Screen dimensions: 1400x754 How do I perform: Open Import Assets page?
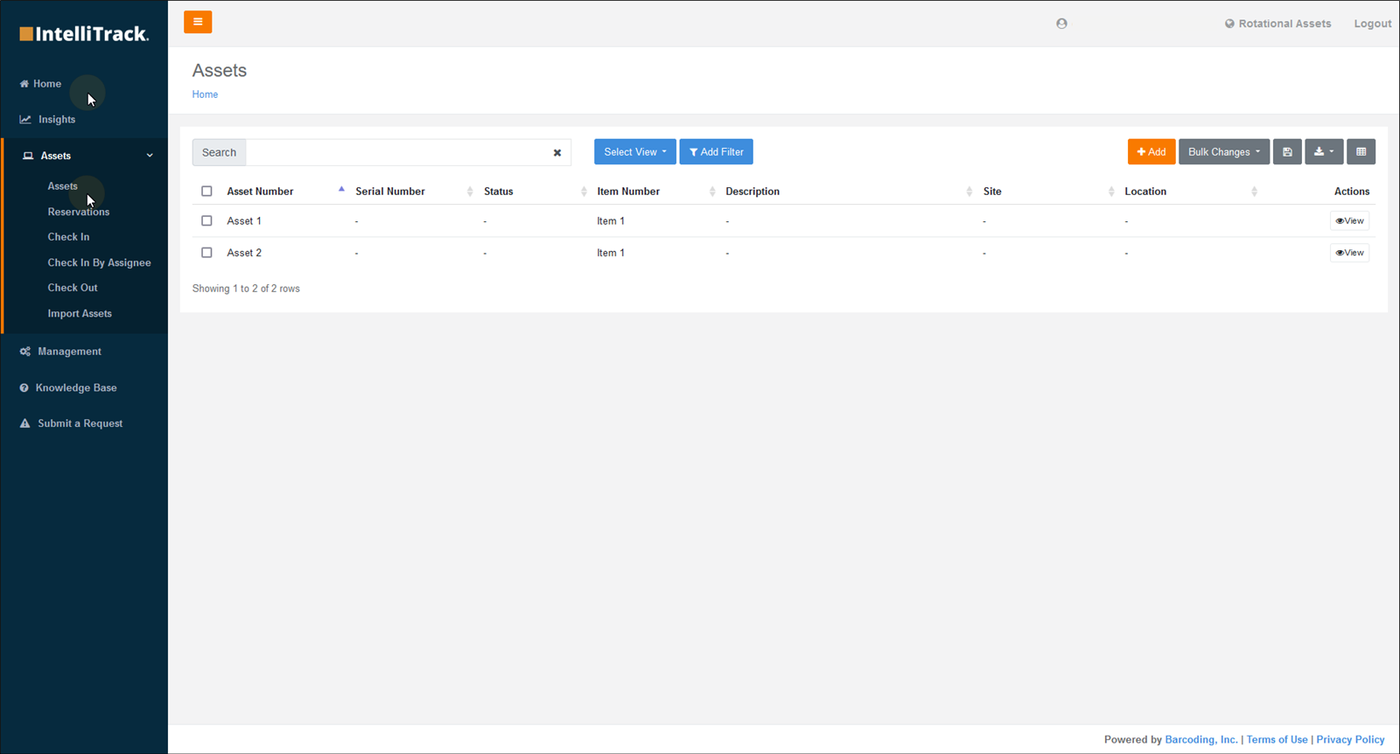pos(80,314)
